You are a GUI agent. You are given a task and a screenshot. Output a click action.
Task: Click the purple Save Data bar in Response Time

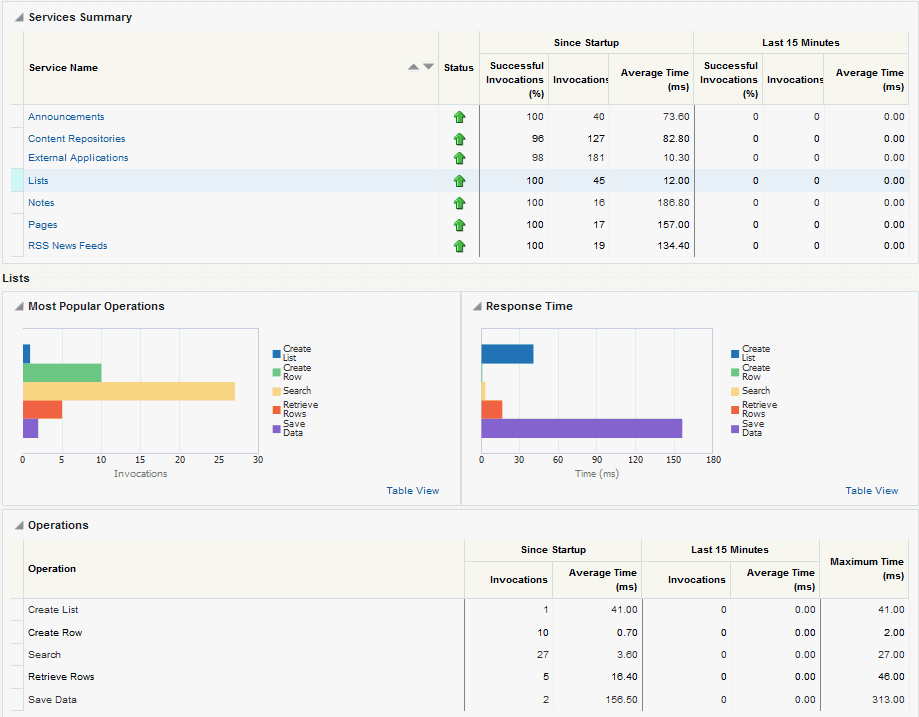pyautogui.click(x=581, y=428)
